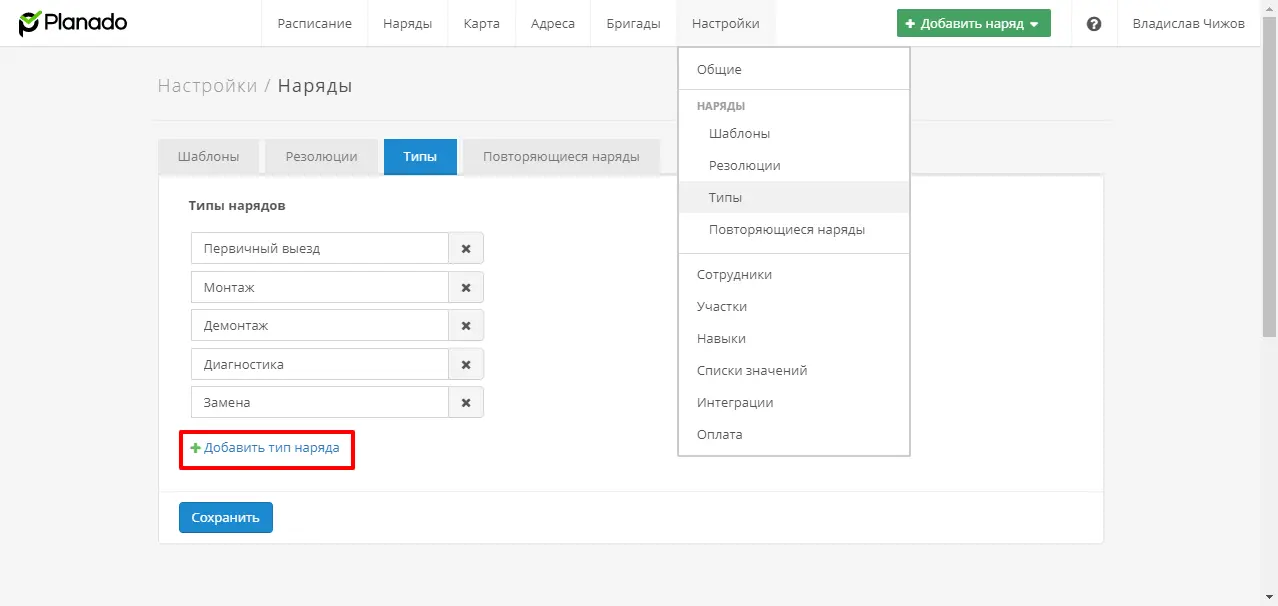Click into the Монтаж field
This screenshot has width=1278, height=606.
320,287
